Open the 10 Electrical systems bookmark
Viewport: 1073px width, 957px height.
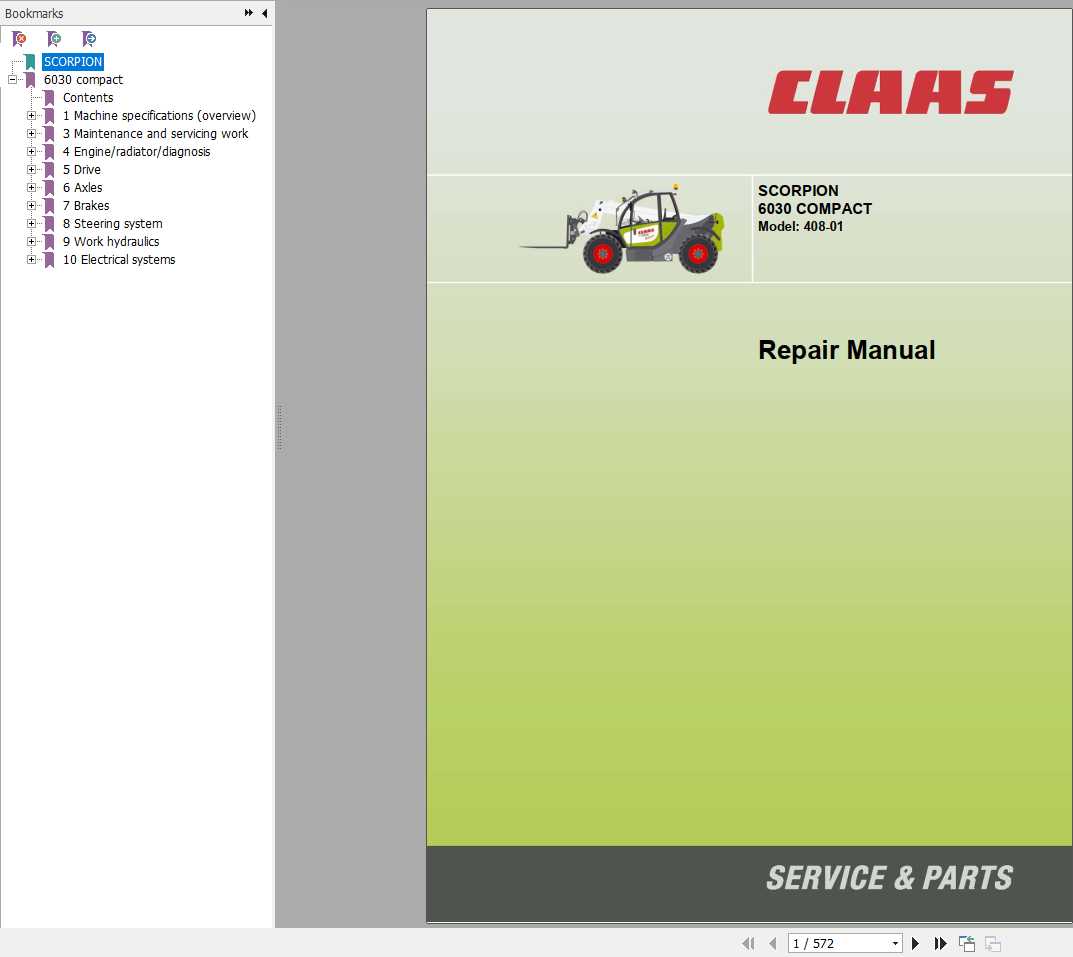pos(119,259)
